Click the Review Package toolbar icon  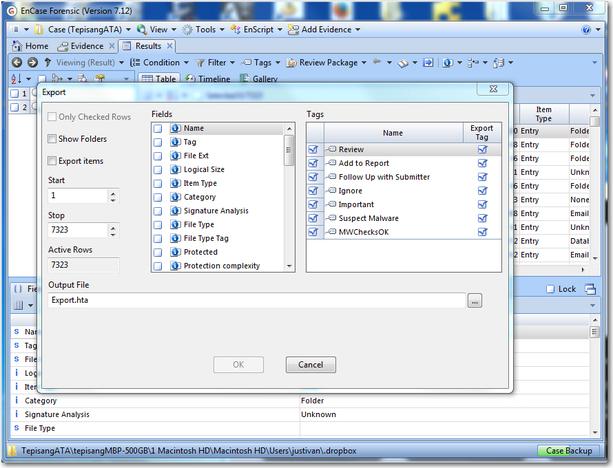click(x=291, y=63)
